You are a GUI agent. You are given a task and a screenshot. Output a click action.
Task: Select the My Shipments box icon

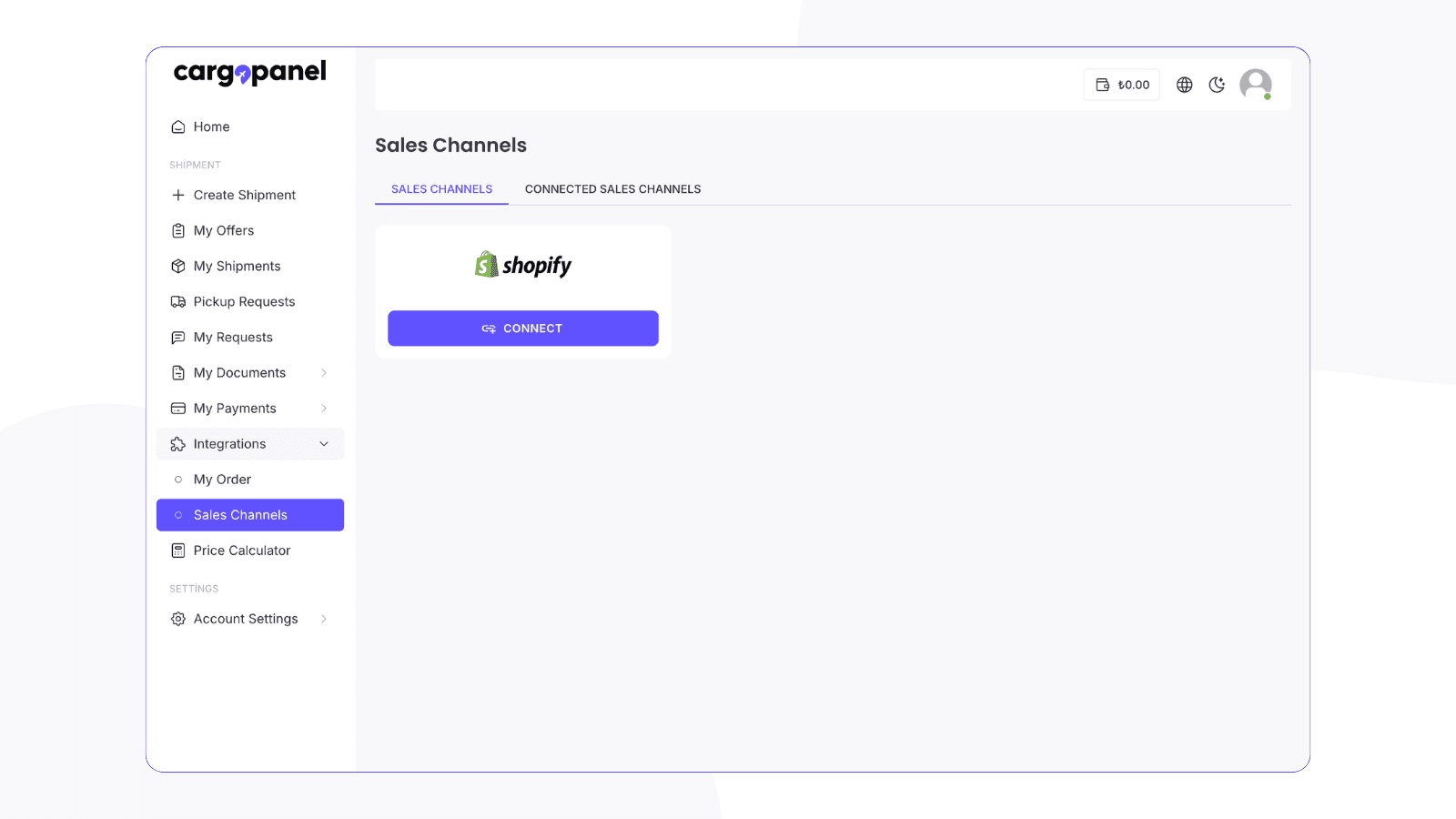tap(178, 266)
